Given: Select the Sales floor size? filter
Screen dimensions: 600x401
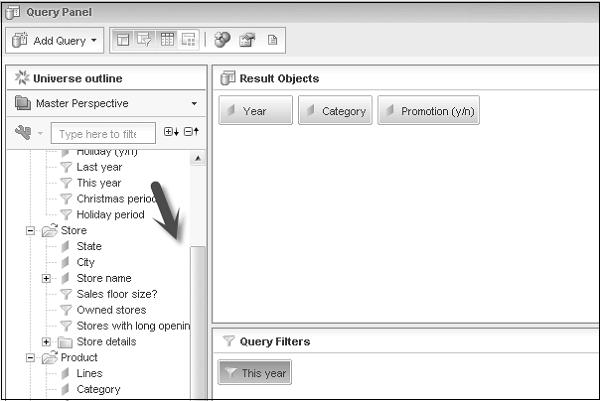Looking at the screenshot, I should (x=117, y=294).
